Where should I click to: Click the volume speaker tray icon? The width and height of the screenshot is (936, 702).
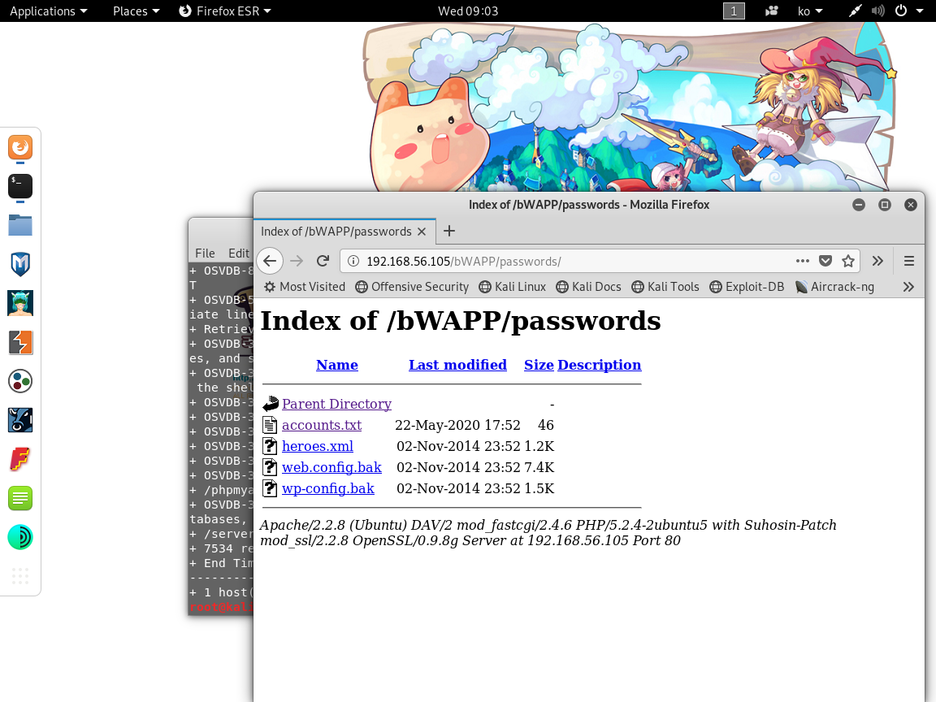click(878, 11)
